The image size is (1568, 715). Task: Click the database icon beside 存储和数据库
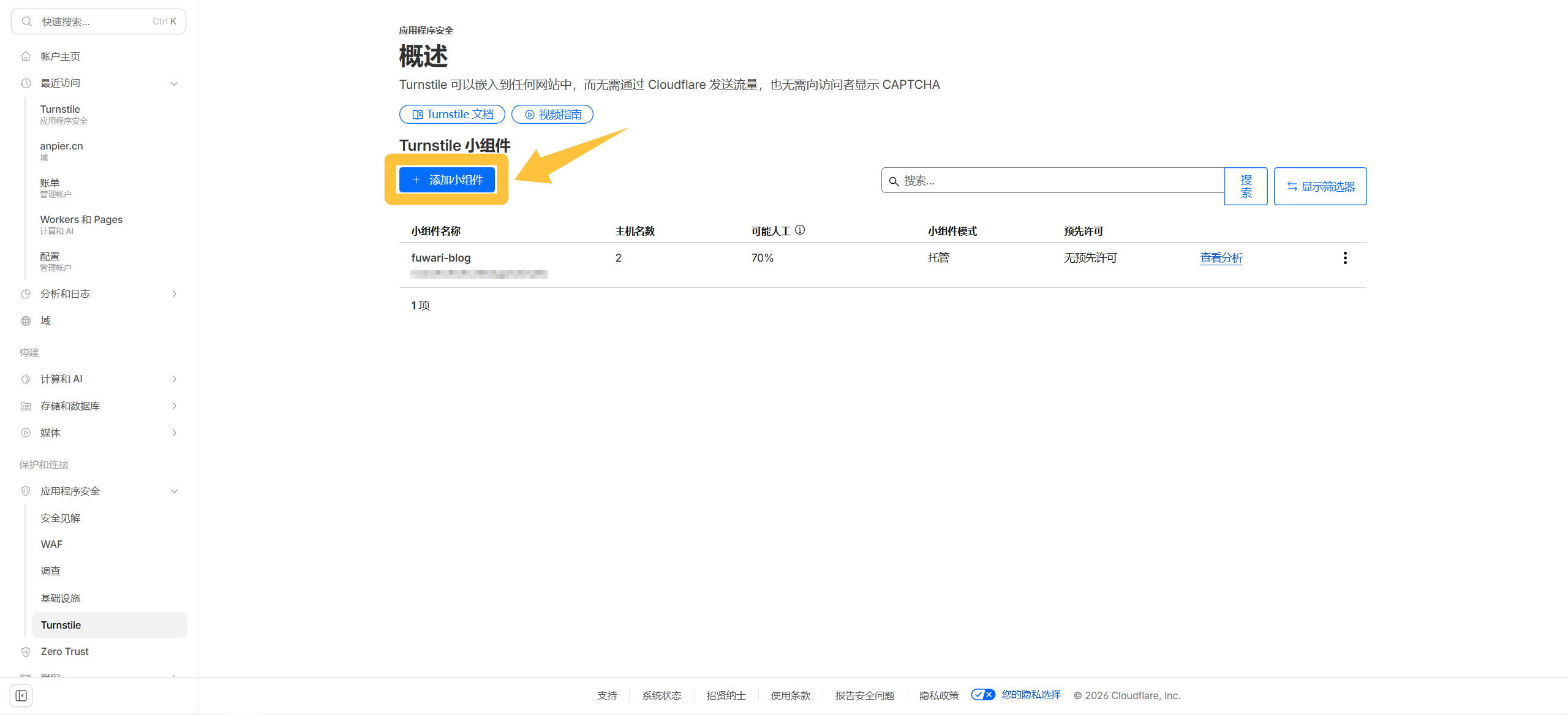26,406
